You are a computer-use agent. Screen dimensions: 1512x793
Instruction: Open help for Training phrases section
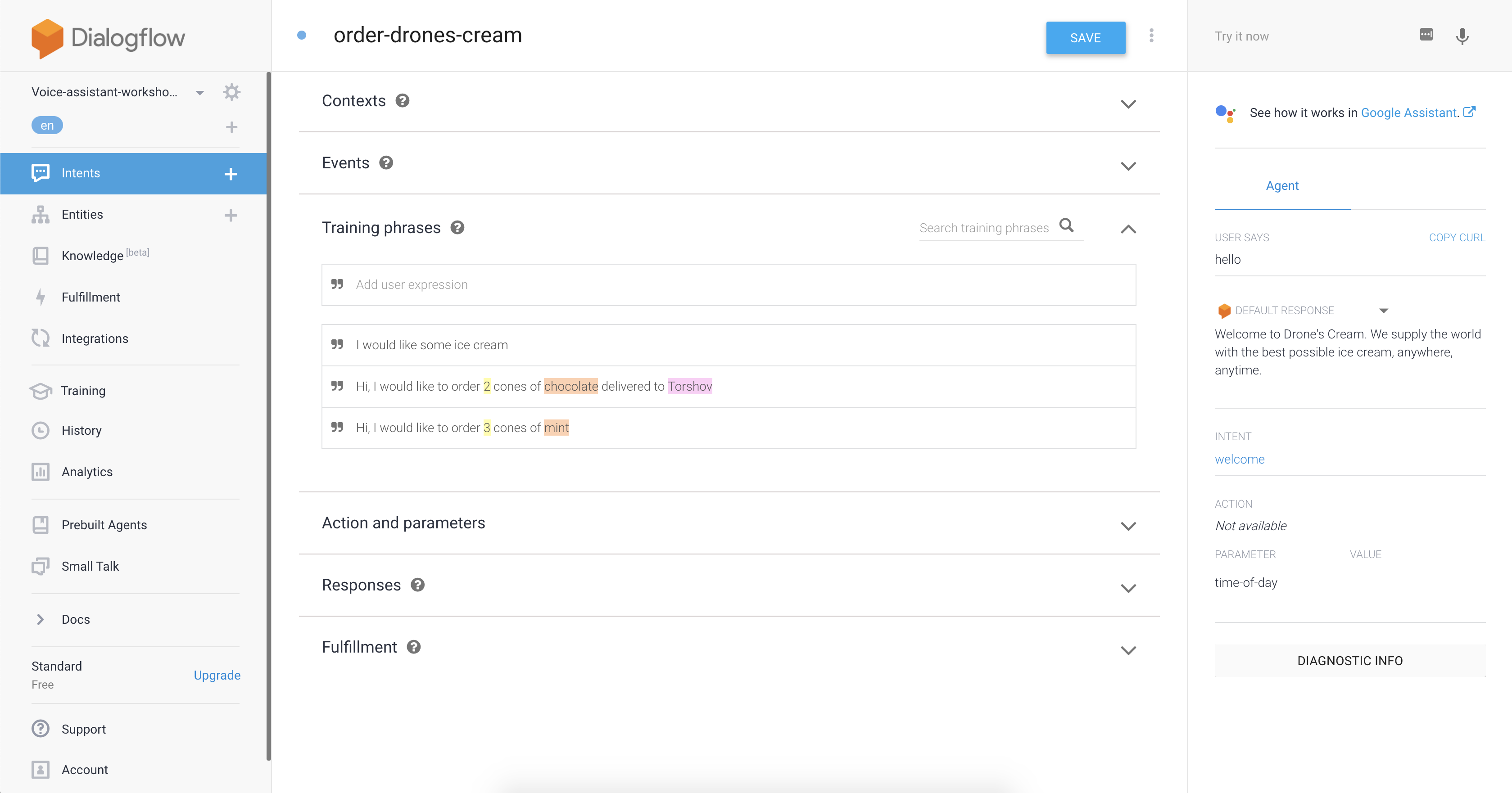pos(457,228)
